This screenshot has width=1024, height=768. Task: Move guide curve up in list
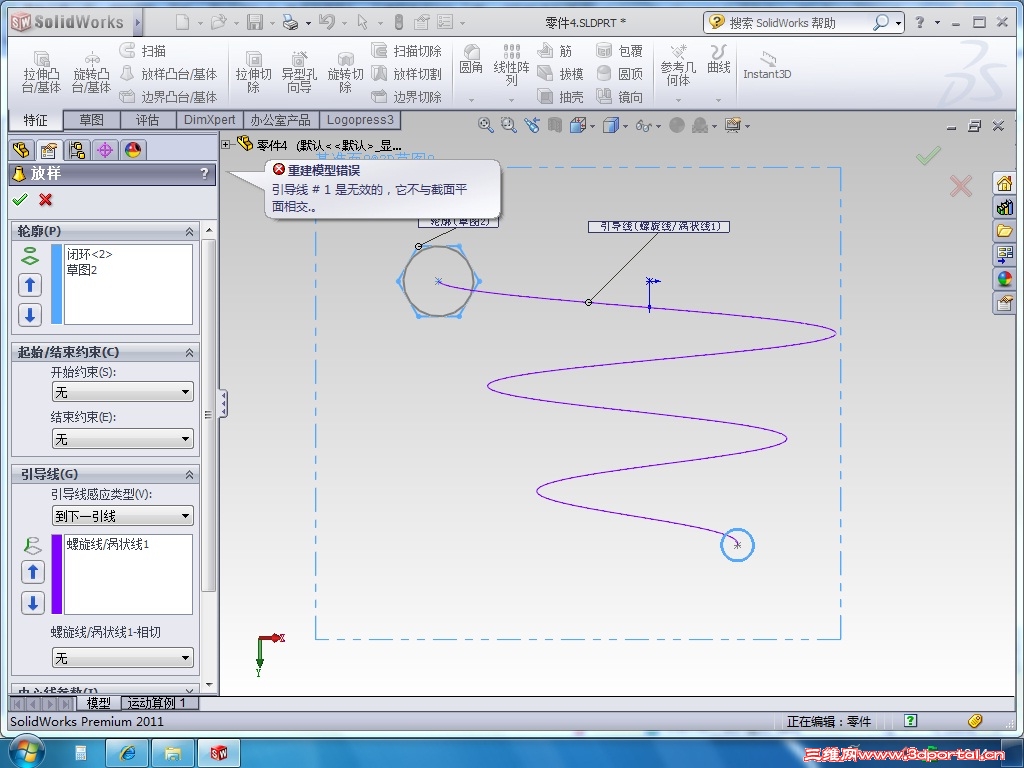pos(33,572)
